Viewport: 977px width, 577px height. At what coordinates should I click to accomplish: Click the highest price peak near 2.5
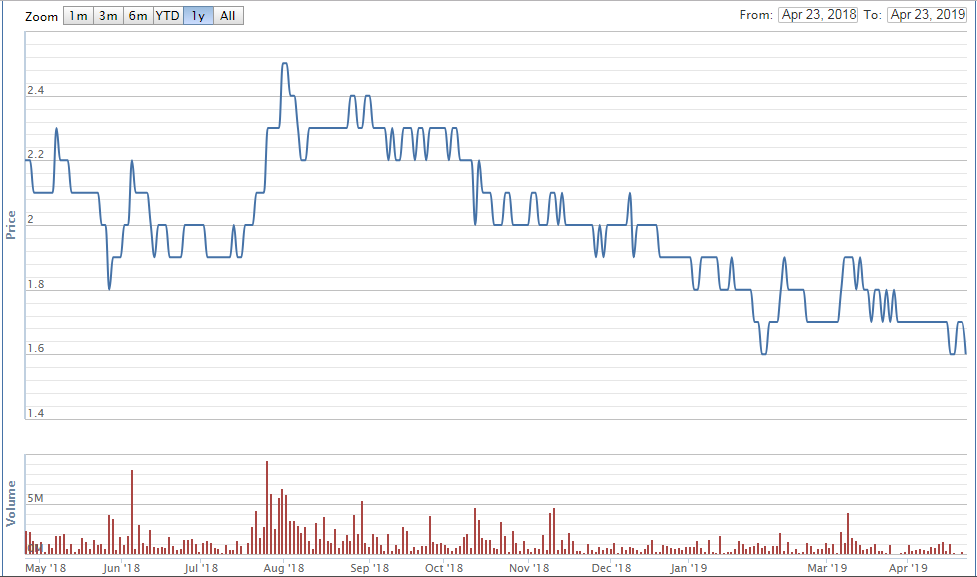click(x=285, y=64)
